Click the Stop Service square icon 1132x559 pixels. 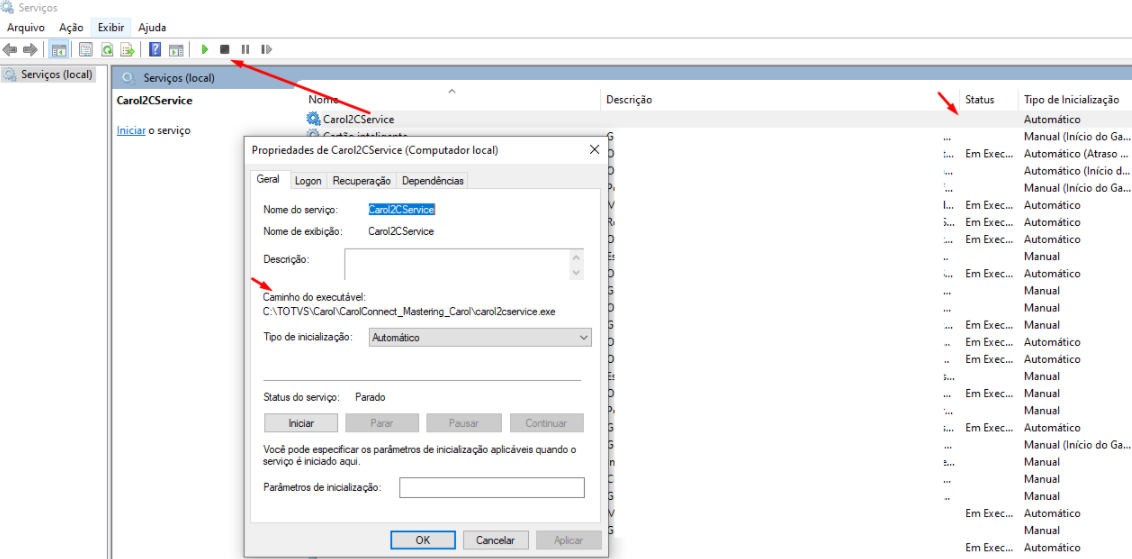[x=225, y=49]
